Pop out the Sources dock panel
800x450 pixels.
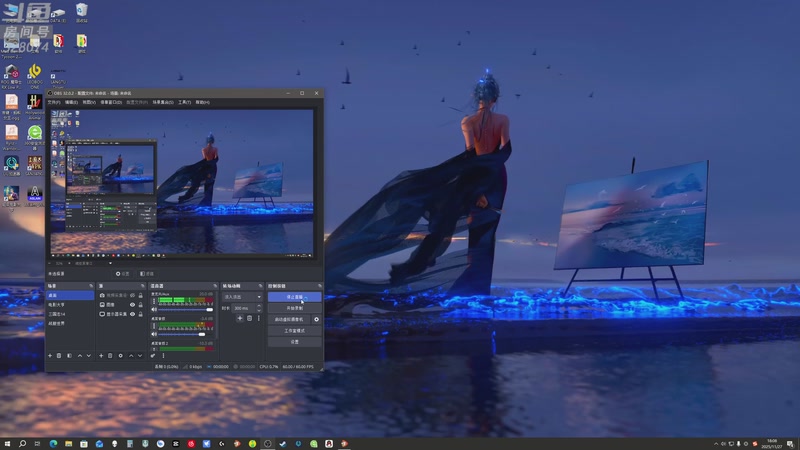click(143, 286)
